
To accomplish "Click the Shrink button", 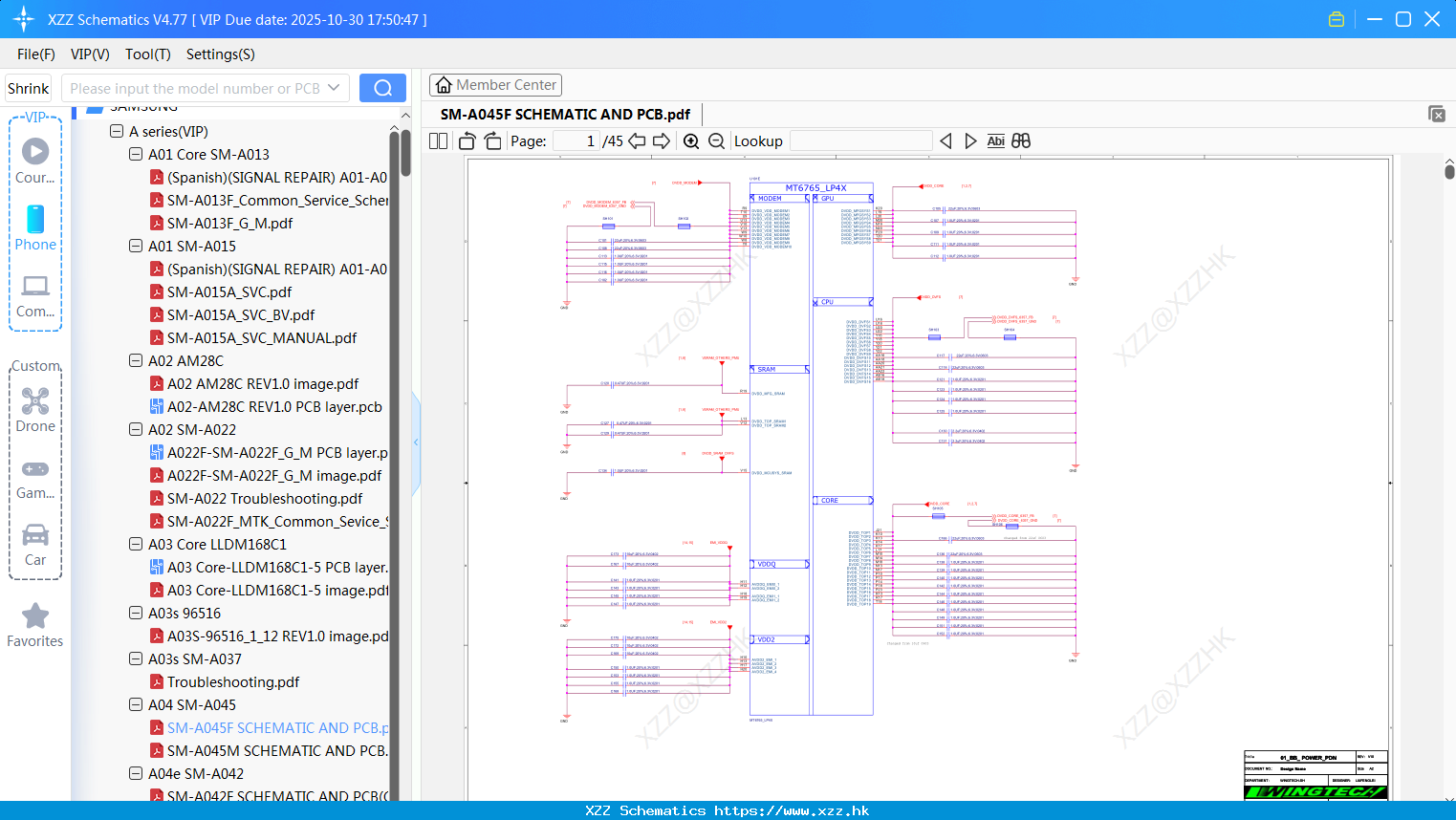I will pos(29,88).
